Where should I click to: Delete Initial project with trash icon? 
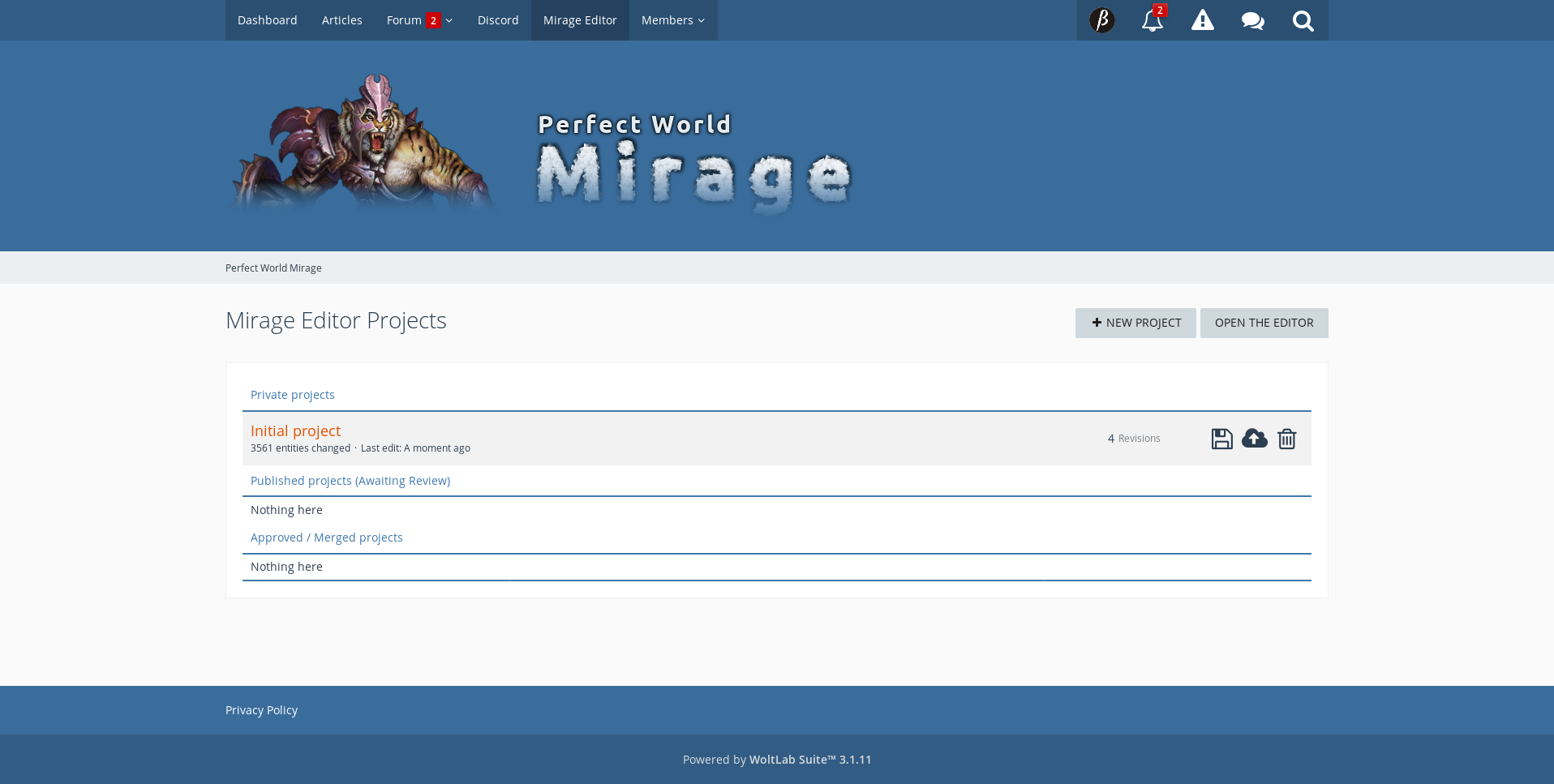point(1286,439)
